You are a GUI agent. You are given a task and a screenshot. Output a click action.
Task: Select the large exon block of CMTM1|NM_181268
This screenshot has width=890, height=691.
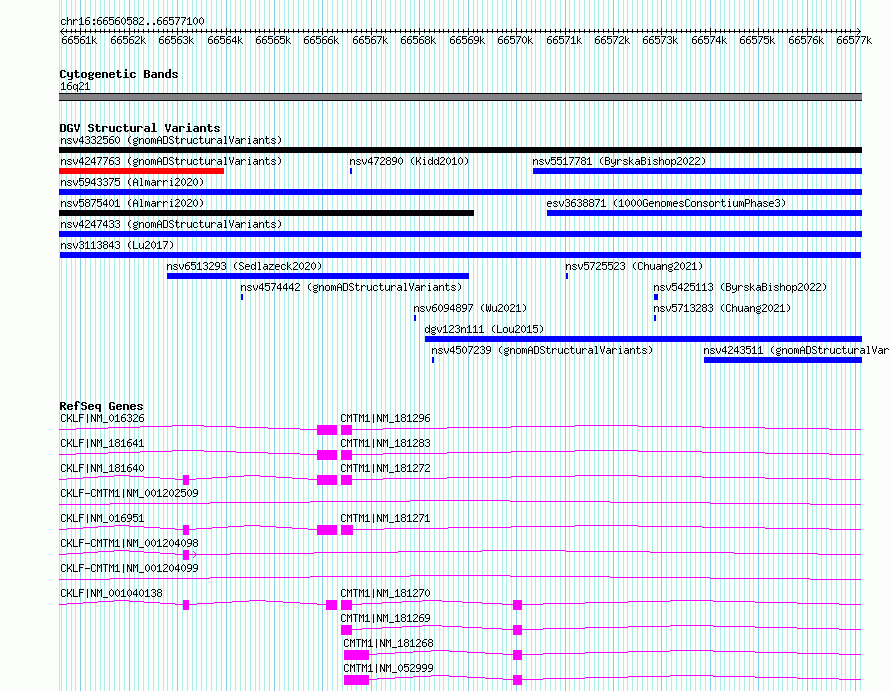tap(356, 655)
